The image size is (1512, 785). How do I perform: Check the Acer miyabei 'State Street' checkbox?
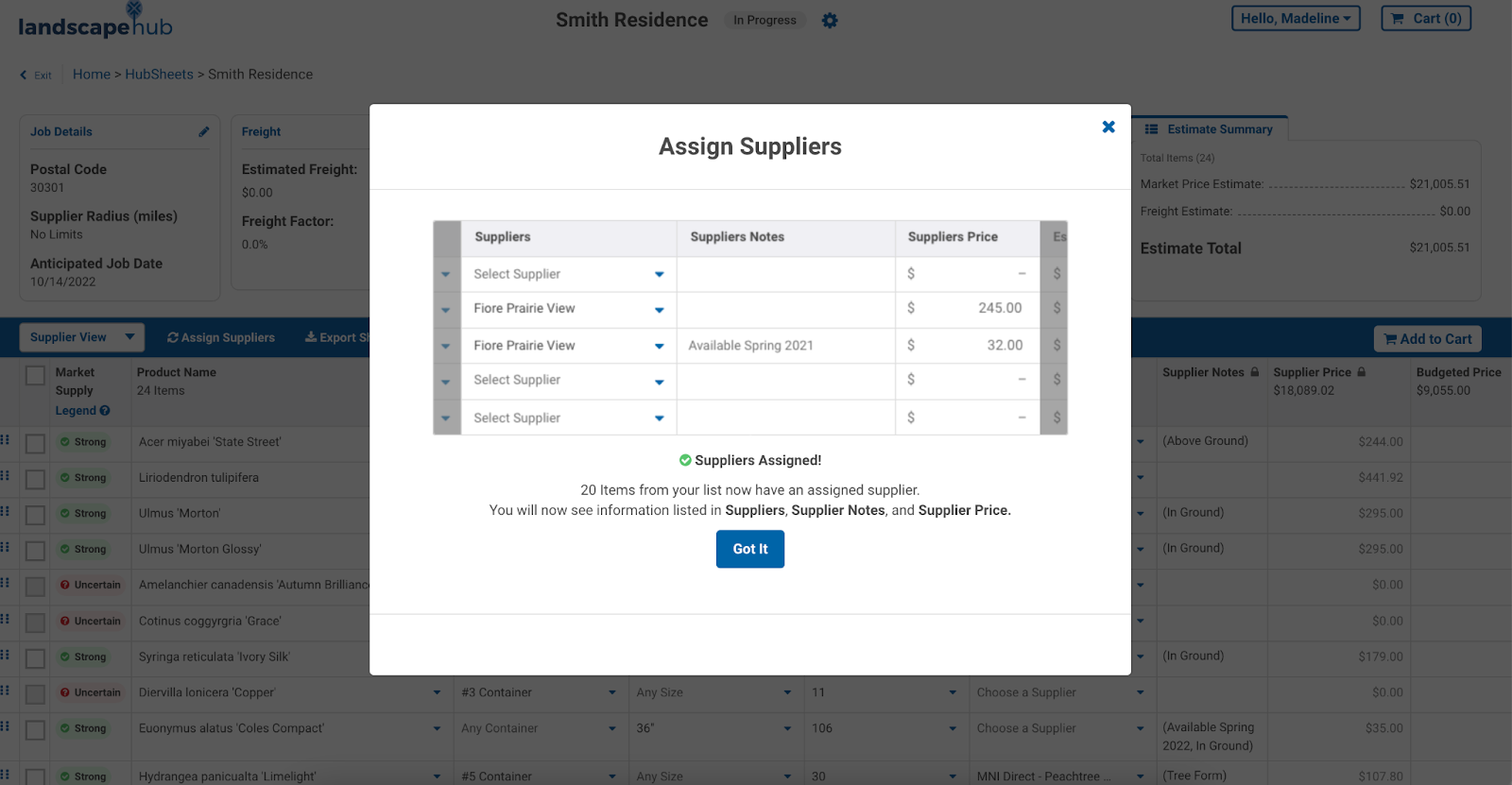coord(36,443)
